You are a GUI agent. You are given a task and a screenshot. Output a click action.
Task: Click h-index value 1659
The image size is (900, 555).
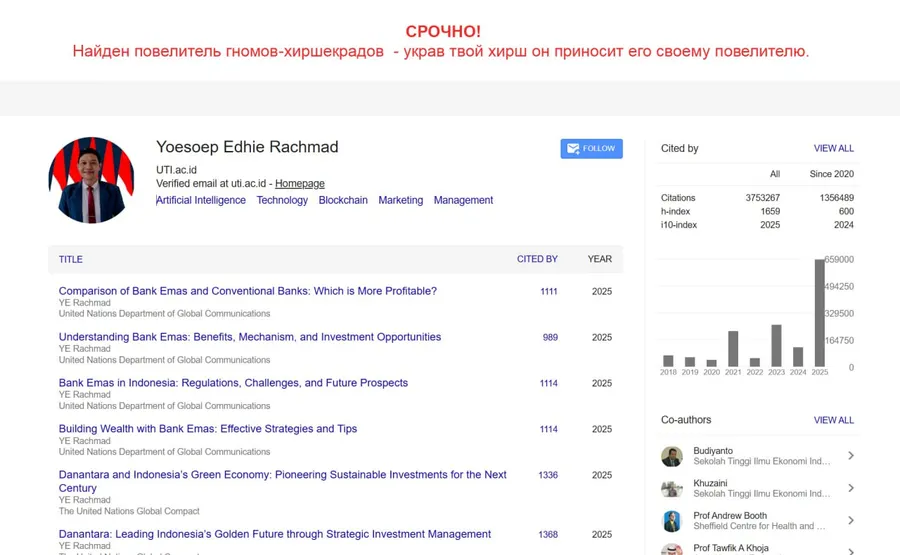coord(770,211)
